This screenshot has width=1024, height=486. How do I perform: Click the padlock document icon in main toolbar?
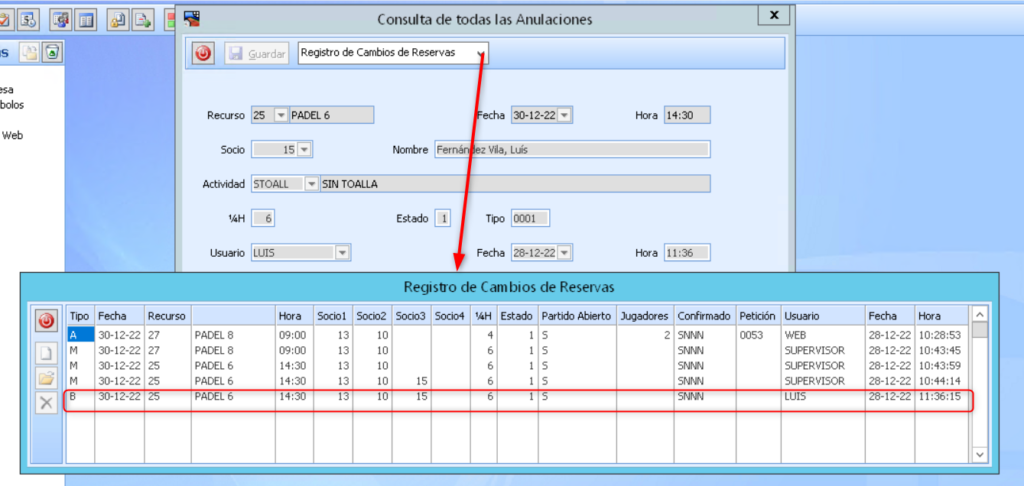click(x=117, y=19)
